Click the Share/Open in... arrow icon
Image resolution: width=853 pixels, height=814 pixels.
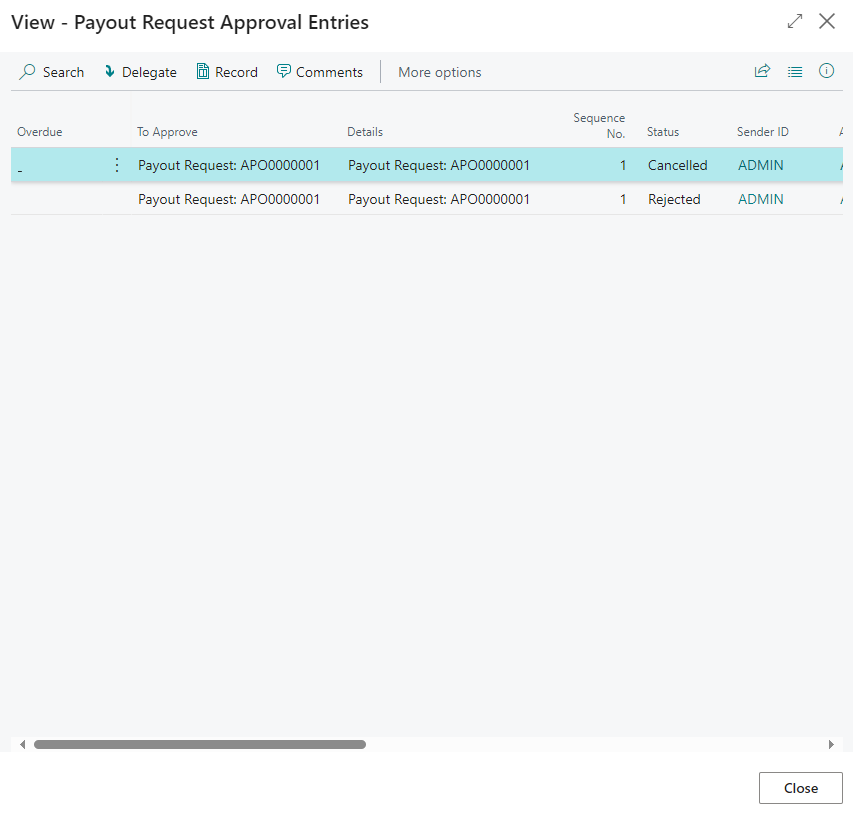[762, 71]
